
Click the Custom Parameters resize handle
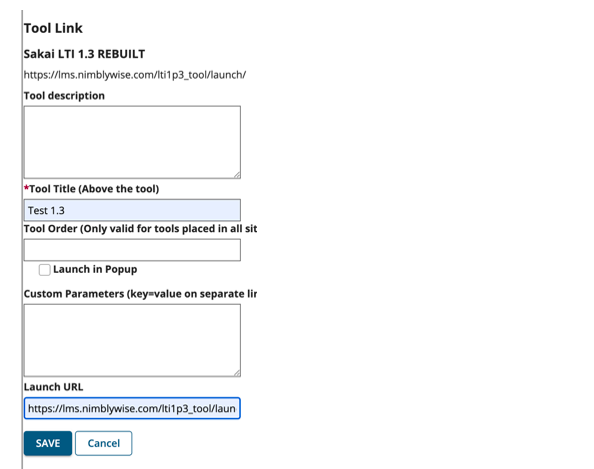(x=237, y=373)
